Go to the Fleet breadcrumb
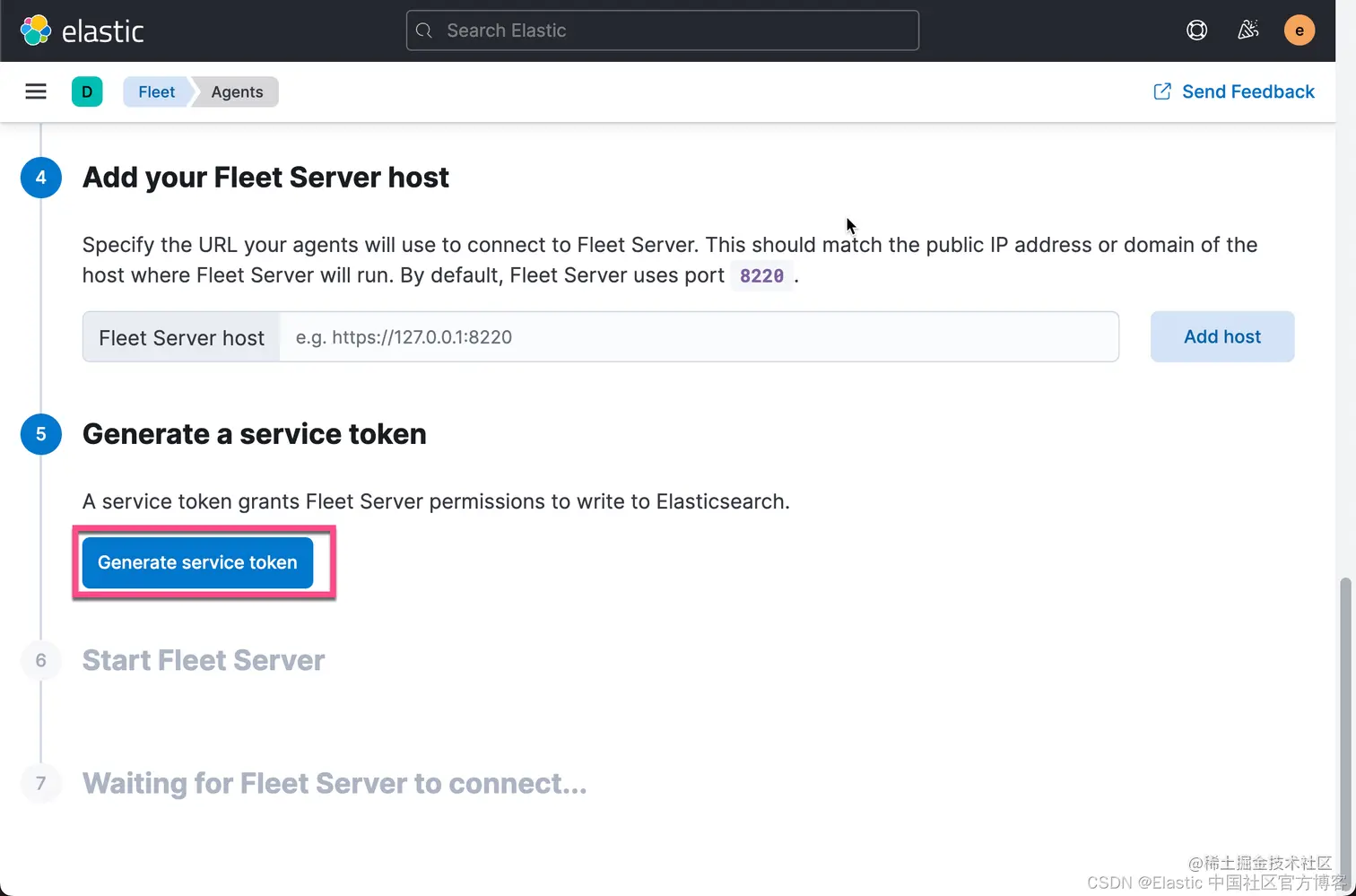Screen dimensions: 1356x896 (157, 91)
